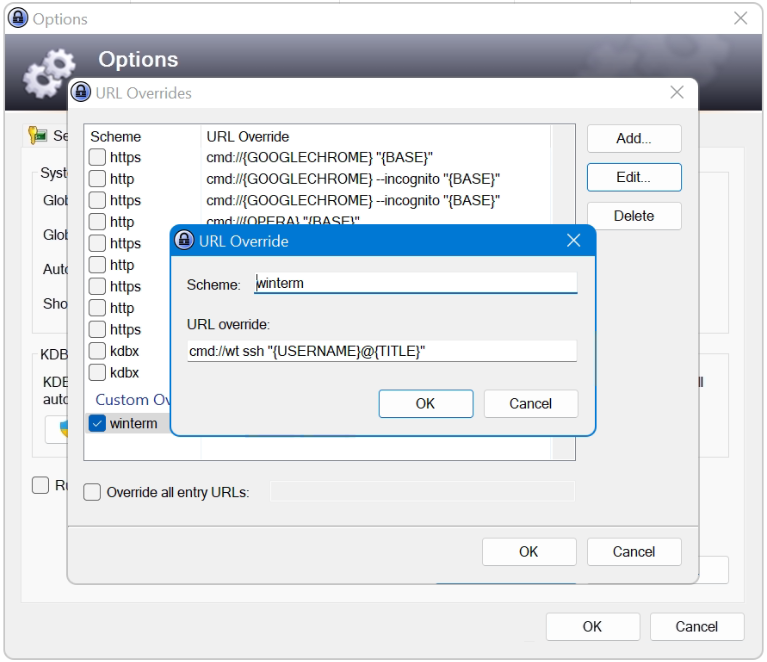Click Cancel at bottom of Options window
Image resolution: width=767 pixels, height=662 pixels.
697,627
